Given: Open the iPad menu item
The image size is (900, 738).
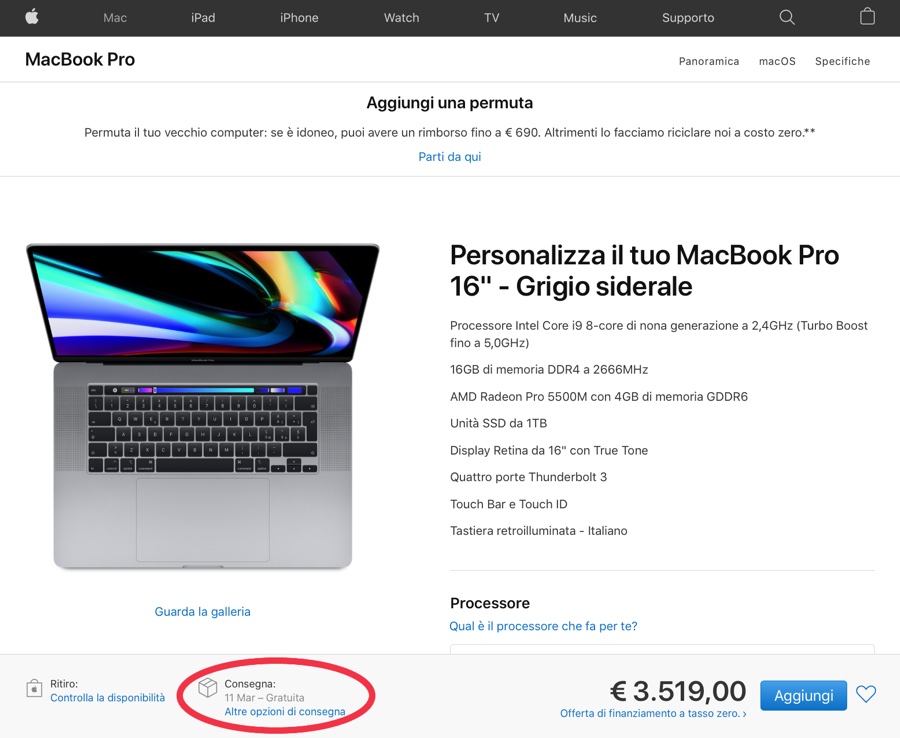Looking at the screenshot, I should [203, 17].
